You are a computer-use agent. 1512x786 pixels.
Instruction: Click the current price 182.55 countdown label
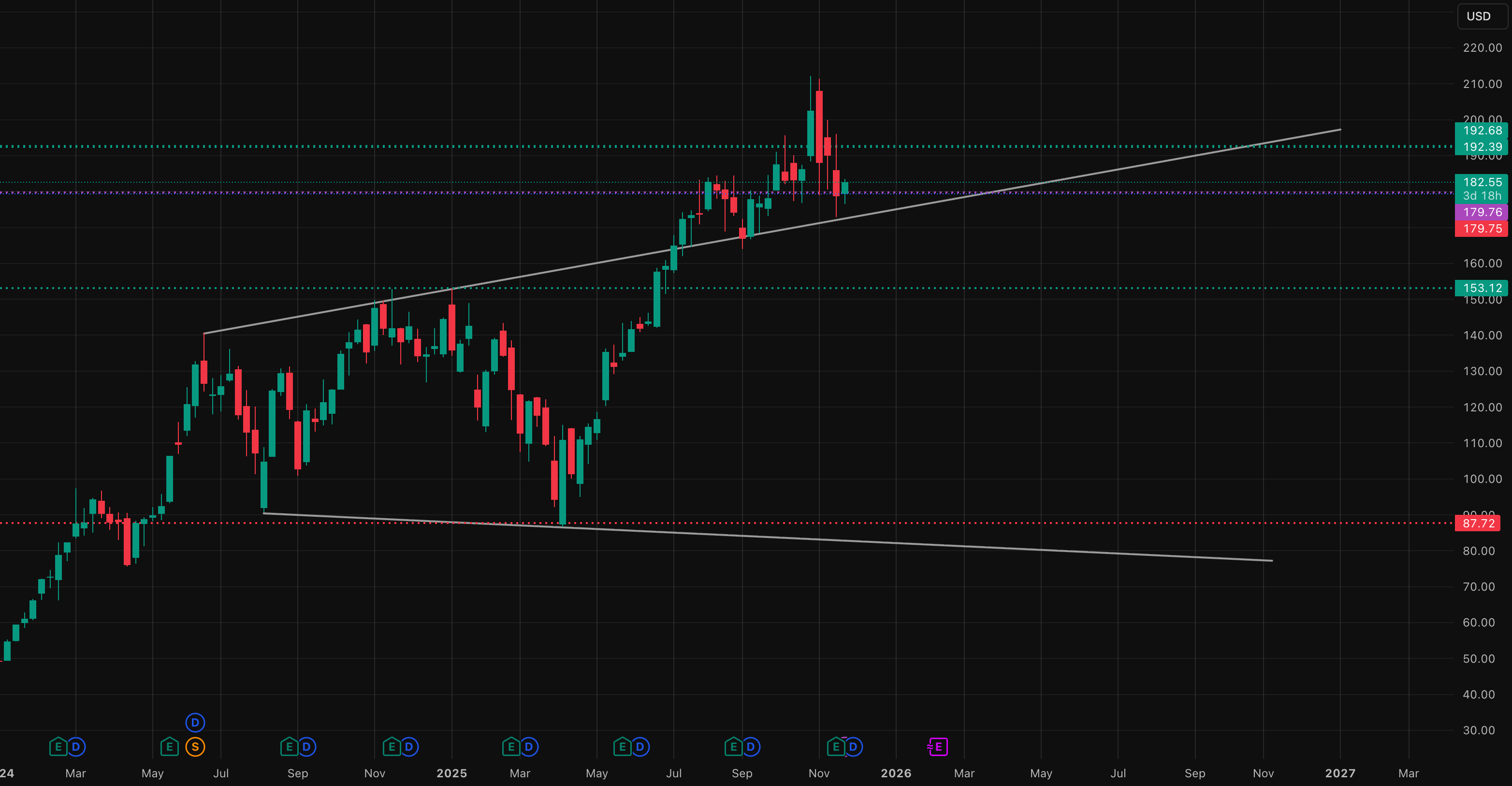1481,189
